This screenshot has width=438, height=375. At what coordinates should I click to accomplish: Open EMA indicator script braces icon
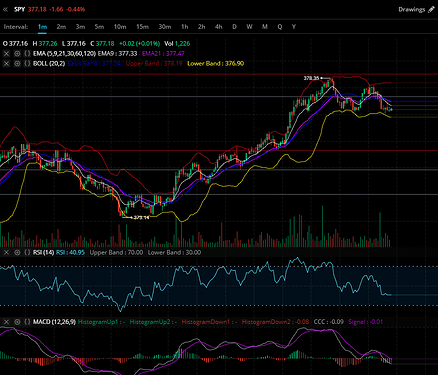tap(27, 53)
